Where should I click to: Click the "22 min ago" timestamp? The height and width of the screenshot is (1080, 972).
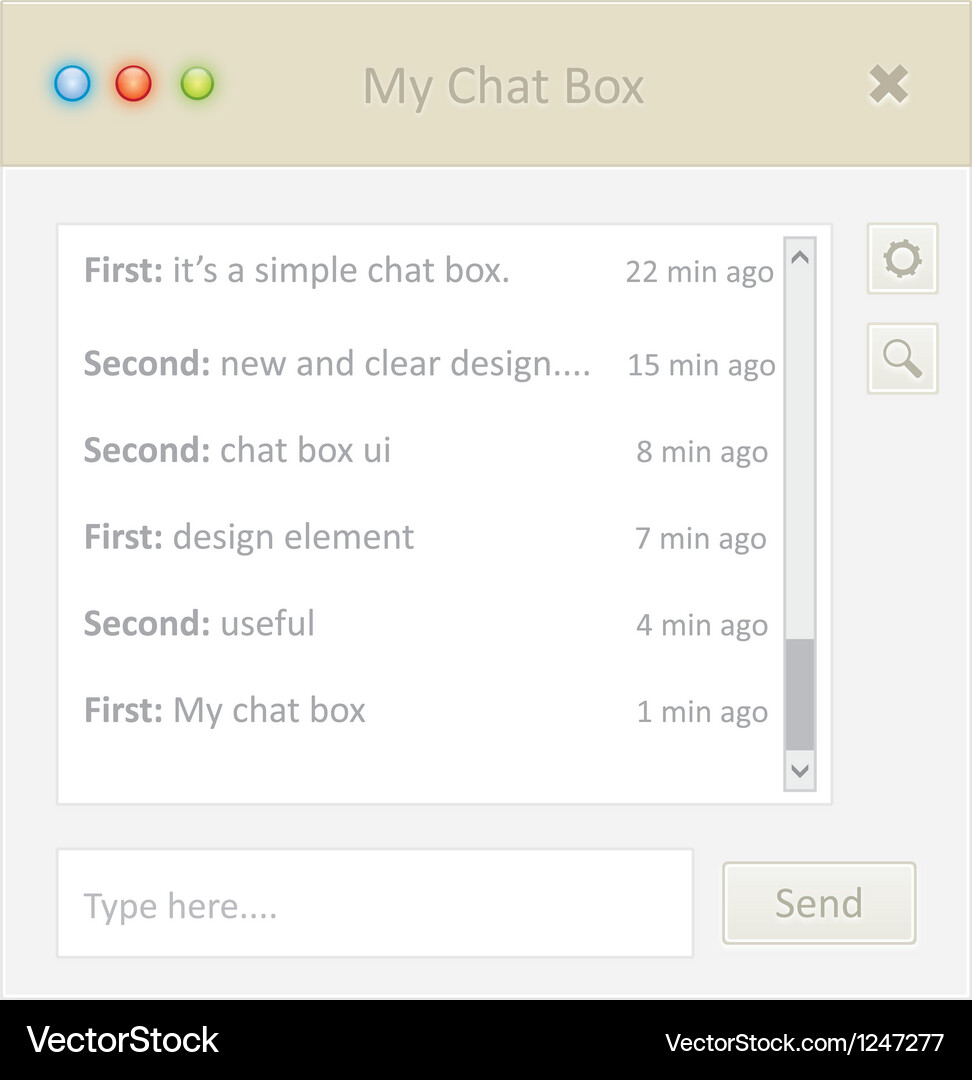tap(699, 272)
